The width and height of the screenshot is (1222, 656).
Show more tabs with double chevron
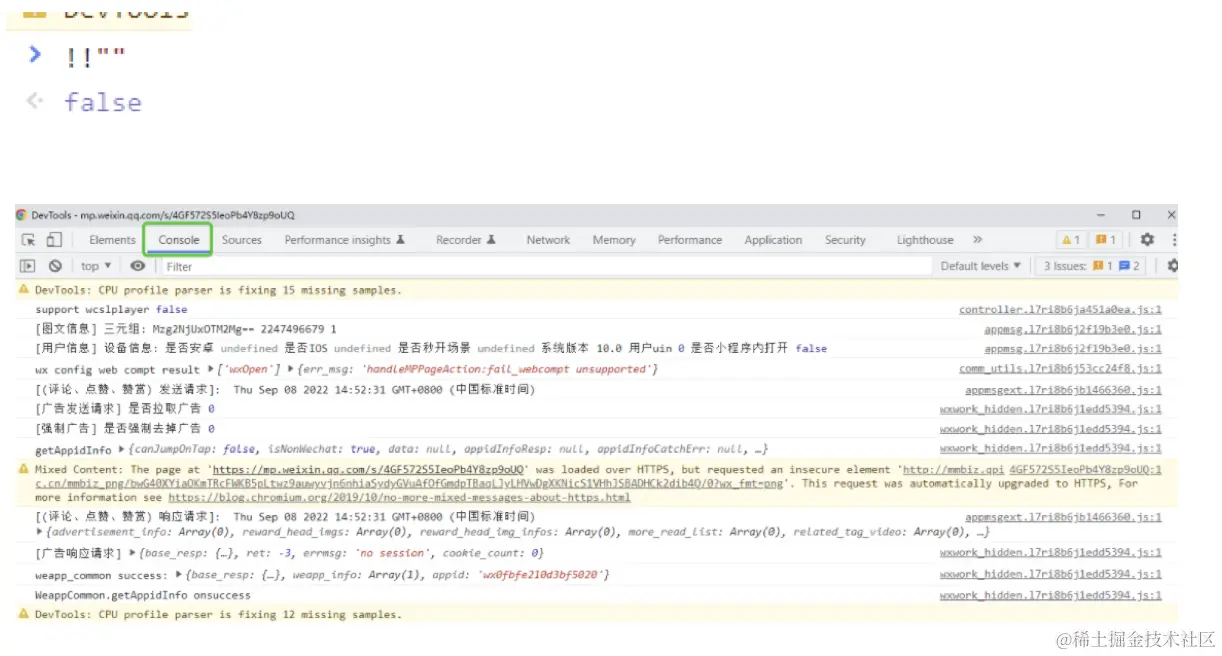pos(977,240)
